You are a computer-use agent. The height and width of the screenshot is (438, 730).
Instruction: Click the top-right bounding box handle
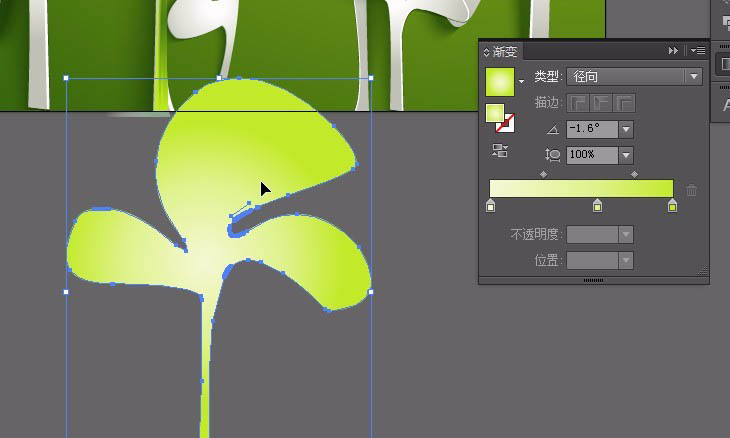[x=371, y=78]
